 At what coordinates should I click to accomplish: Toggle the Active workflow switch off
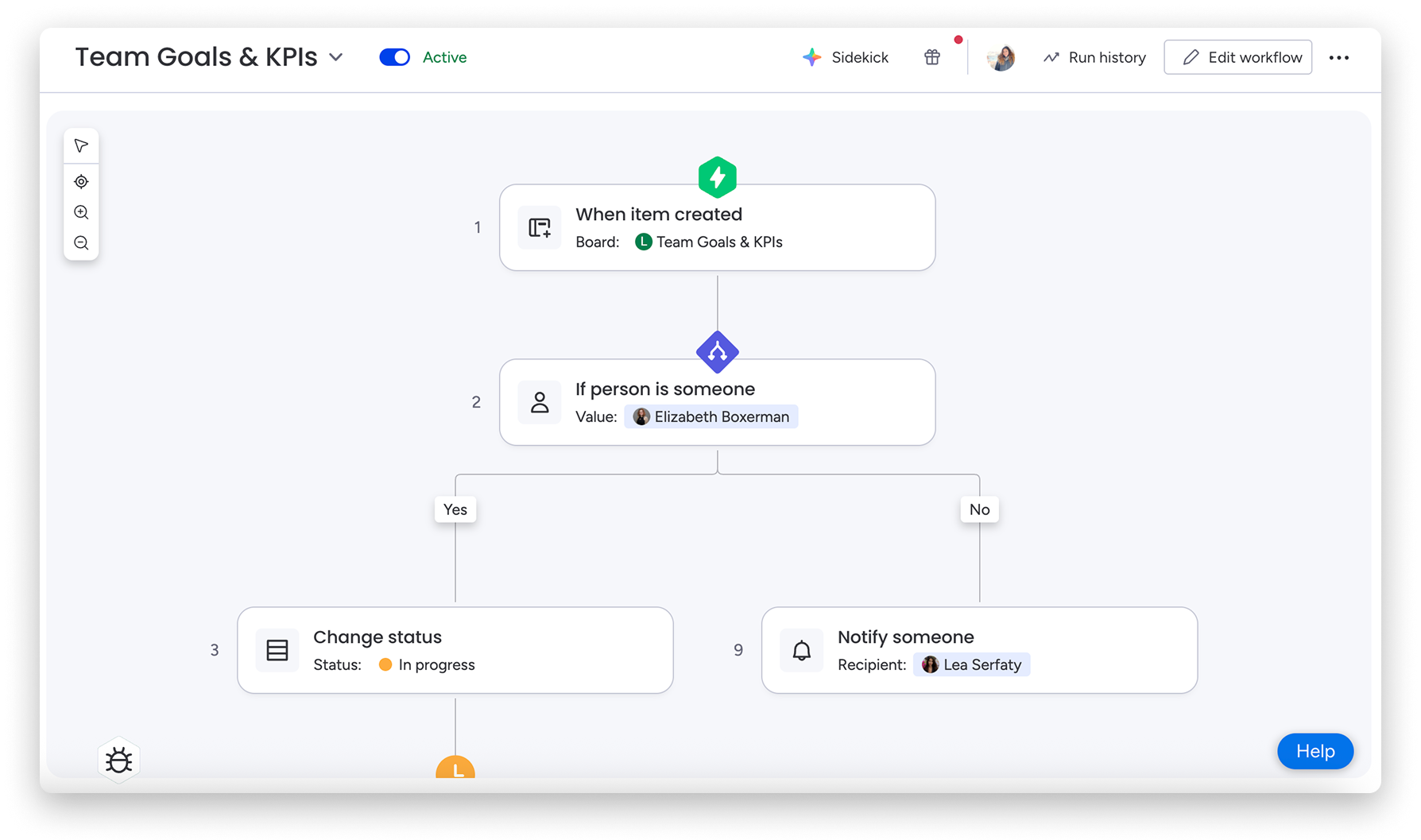[395, 57]
